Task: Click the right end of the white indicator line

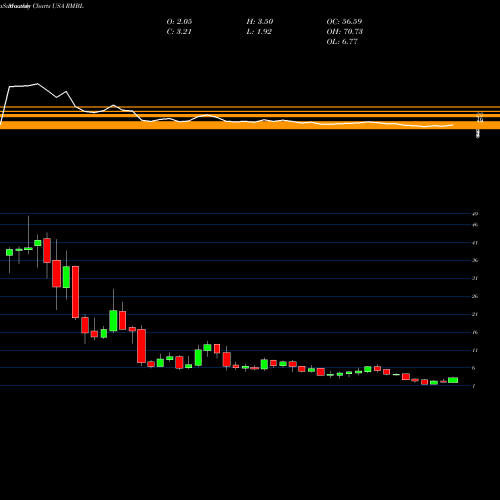Action: pos(452,125)
